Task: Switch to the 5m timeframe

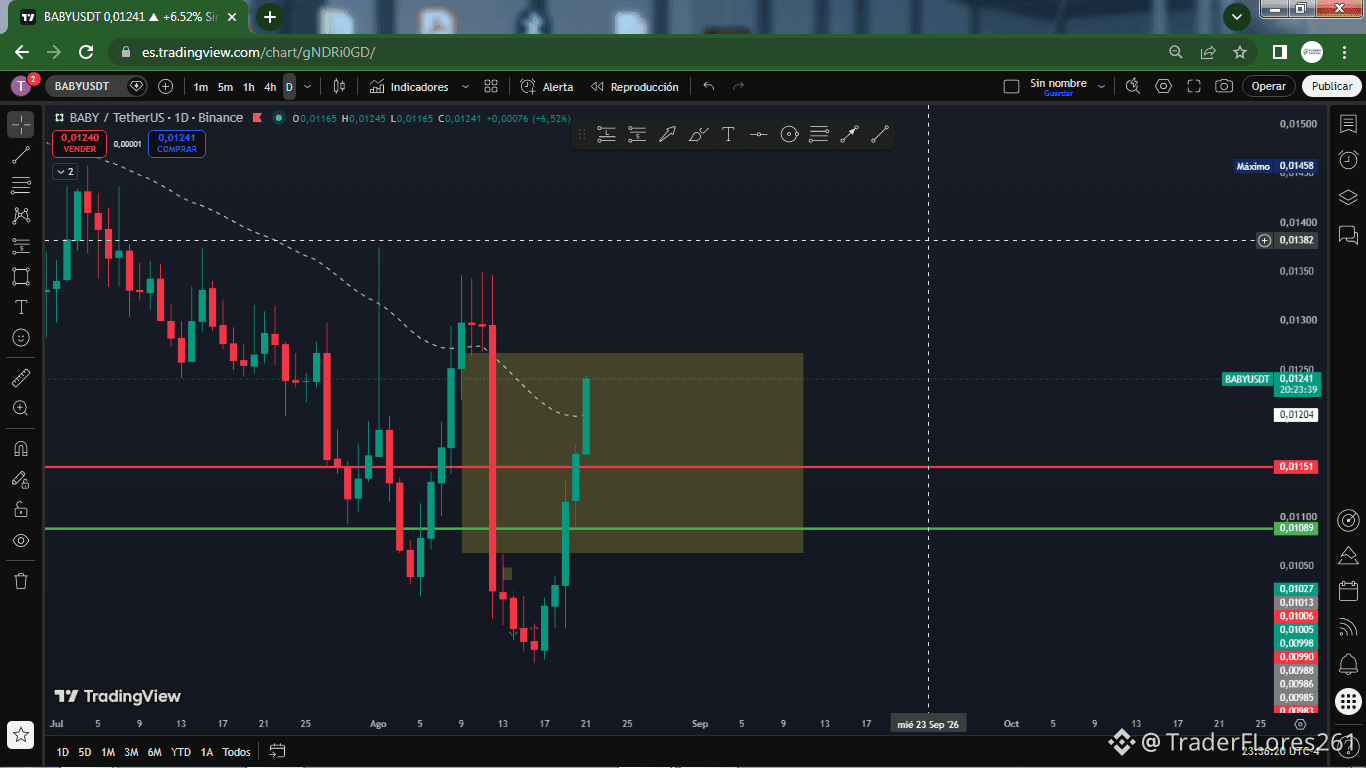Action: pyautogui.click(x=225, y=87)
